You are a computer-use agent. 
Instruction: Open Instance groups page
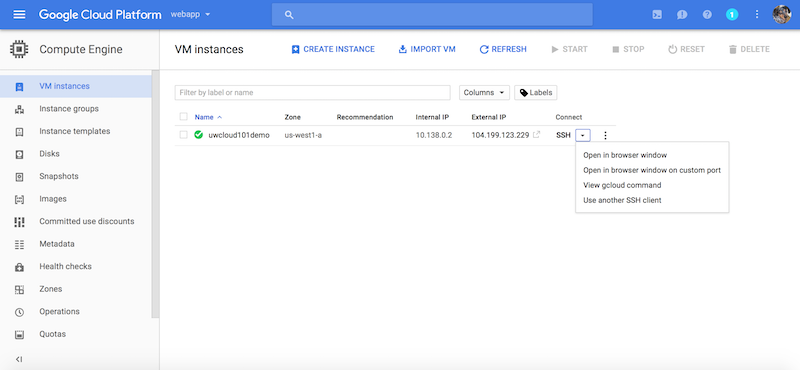coord(69,109)
